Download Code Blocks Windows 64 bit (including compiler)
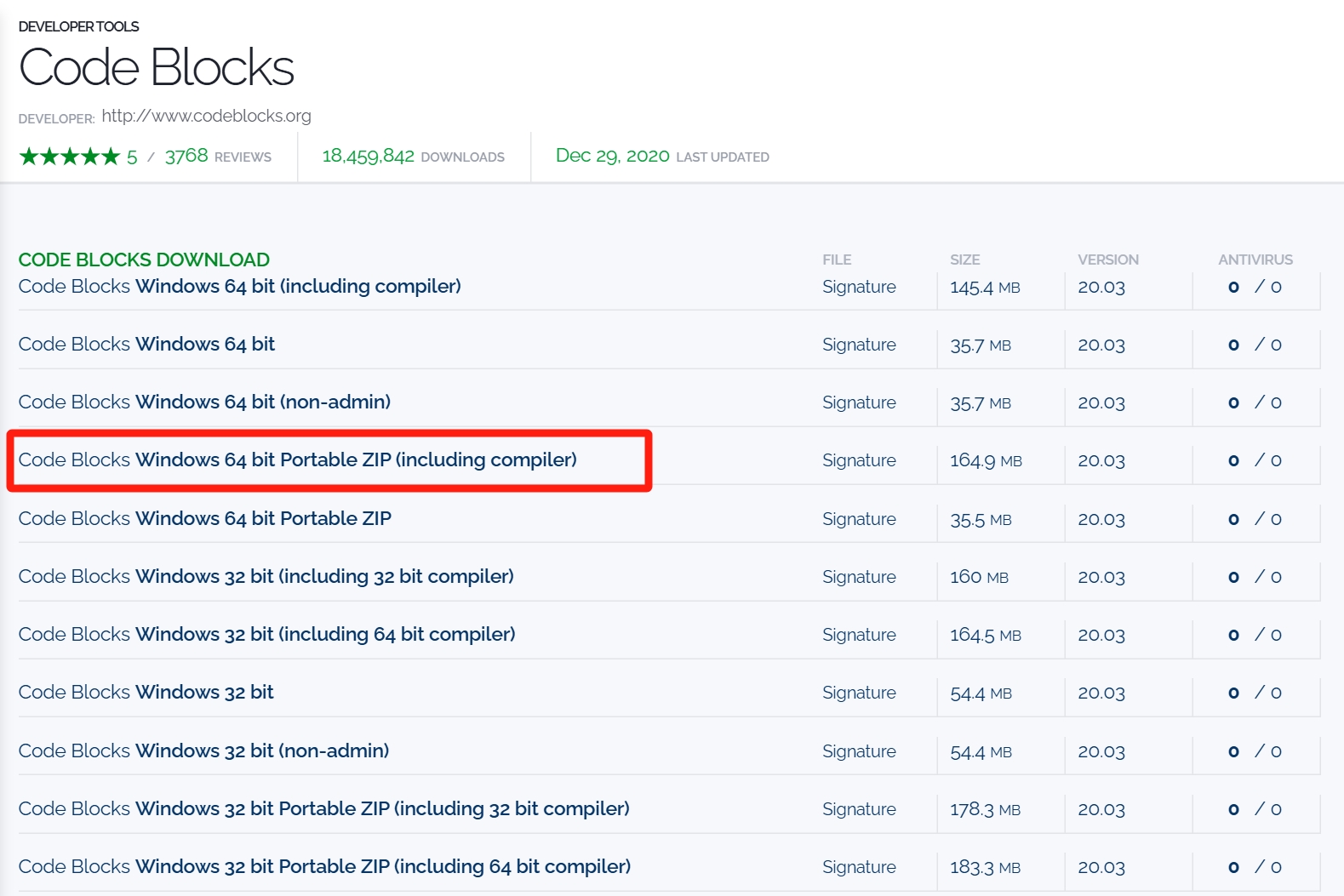This screenshot has width=1344, height=896. tap(240, 287)
